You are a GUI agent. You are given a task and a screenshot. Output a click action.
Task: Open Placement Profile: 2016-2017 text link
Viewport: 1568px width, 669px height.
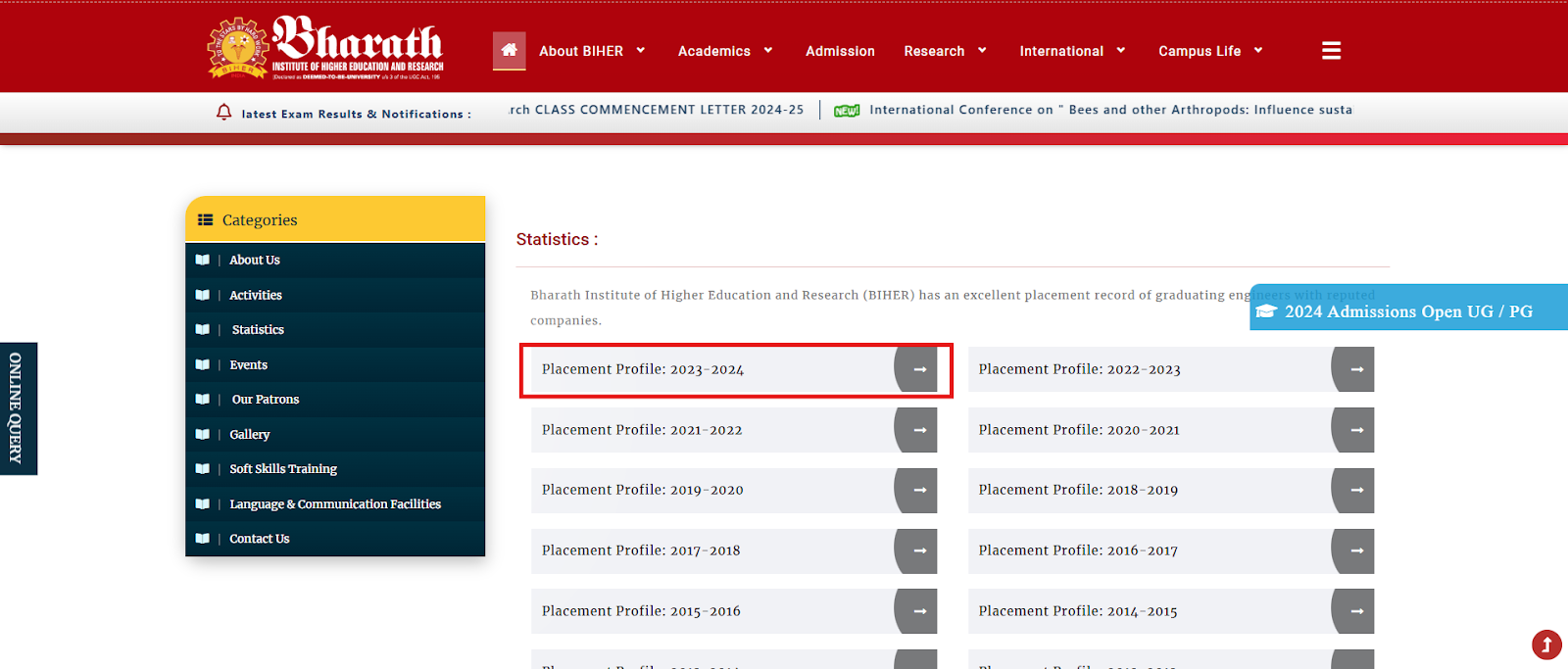tap(1078, 550)
